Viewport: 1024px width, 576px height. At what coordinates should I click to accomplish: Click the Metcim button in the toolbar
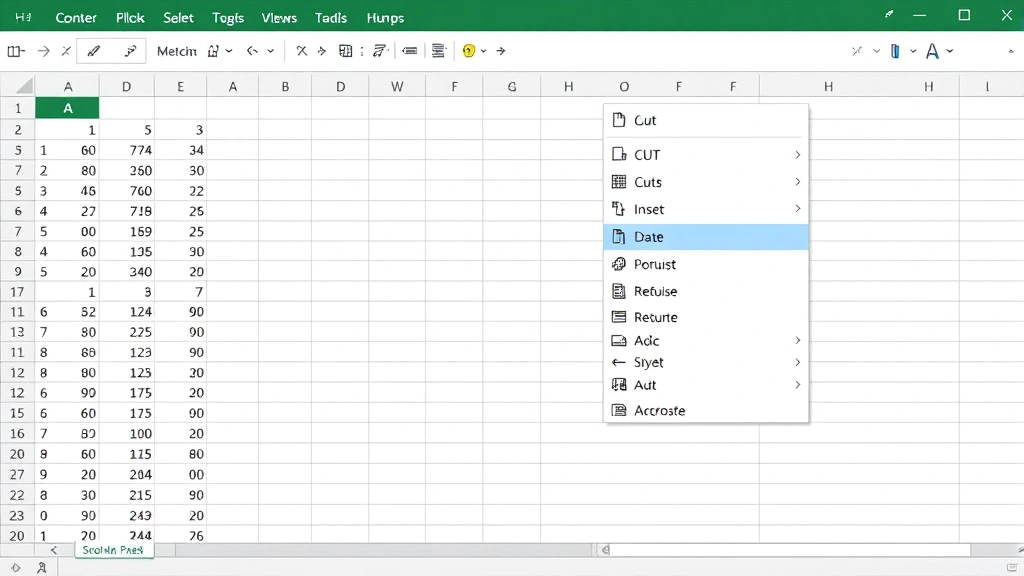click(x=177, y=51)
